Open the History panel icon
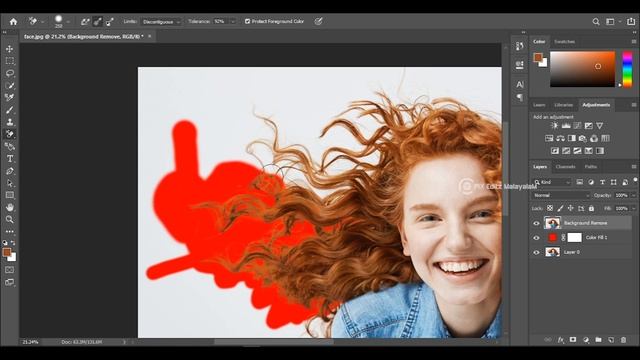This screenshot has height=360, width=640. (x=520, y=47)
